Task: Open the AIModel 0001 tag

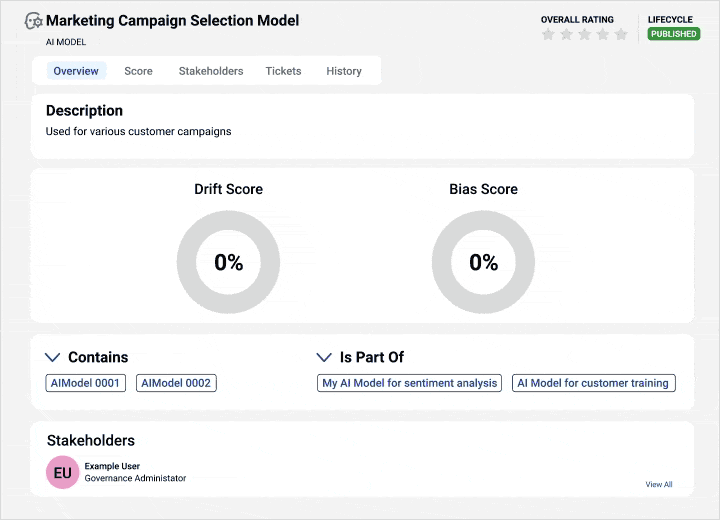Action: point(86,383)
